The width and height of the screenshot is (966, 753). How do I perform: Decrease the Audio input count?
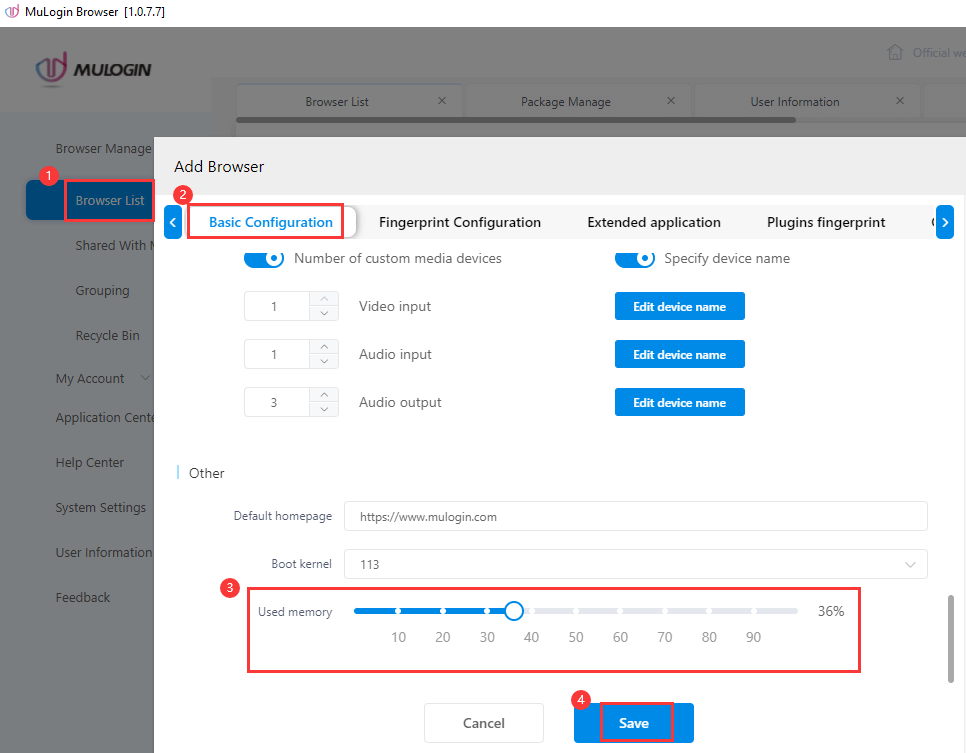pyautogui.click(x=324, y=361)
